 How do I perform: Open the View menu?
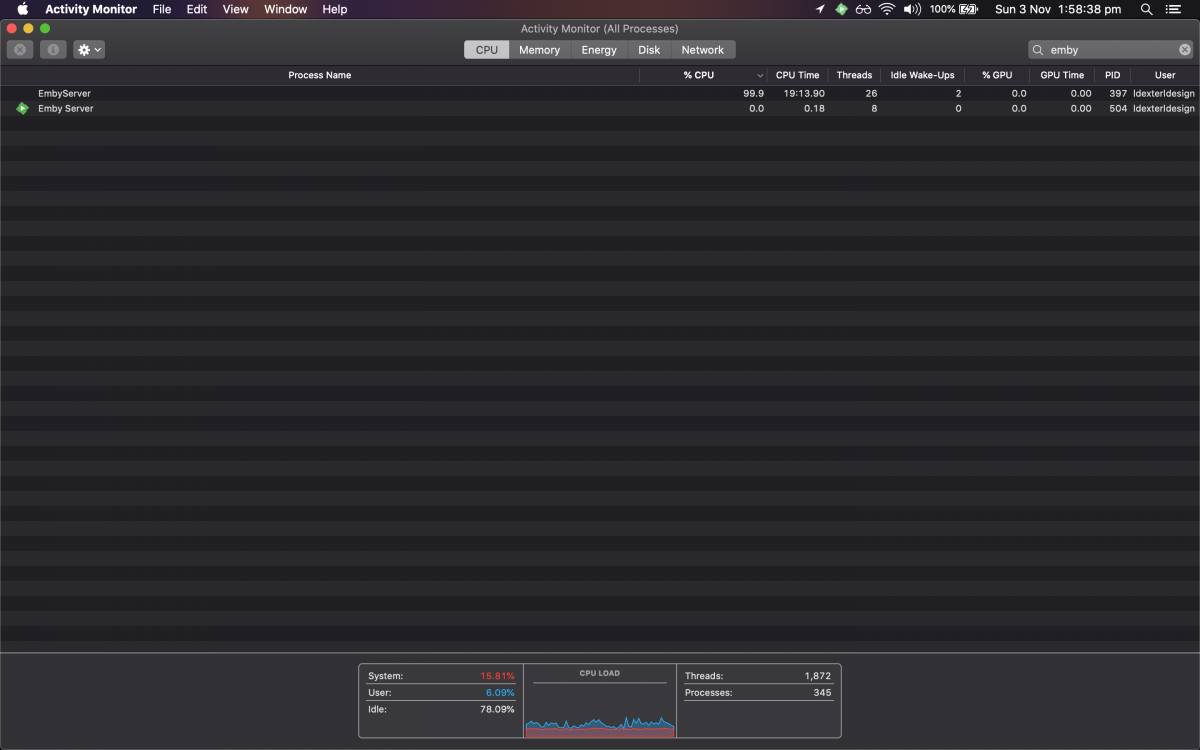coord(236,9)
